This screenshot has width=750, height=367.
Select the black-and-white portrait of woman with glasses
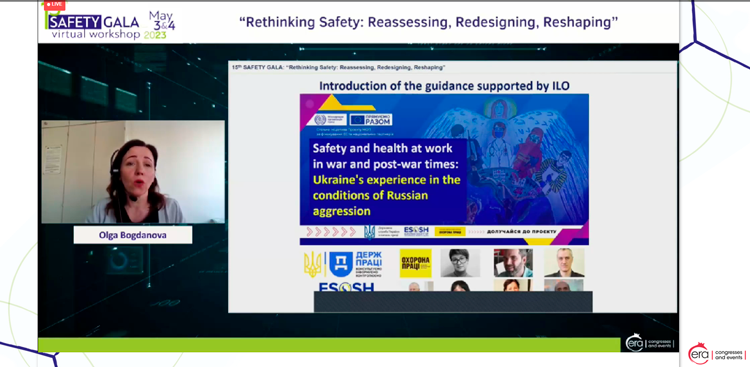point(460,263)
